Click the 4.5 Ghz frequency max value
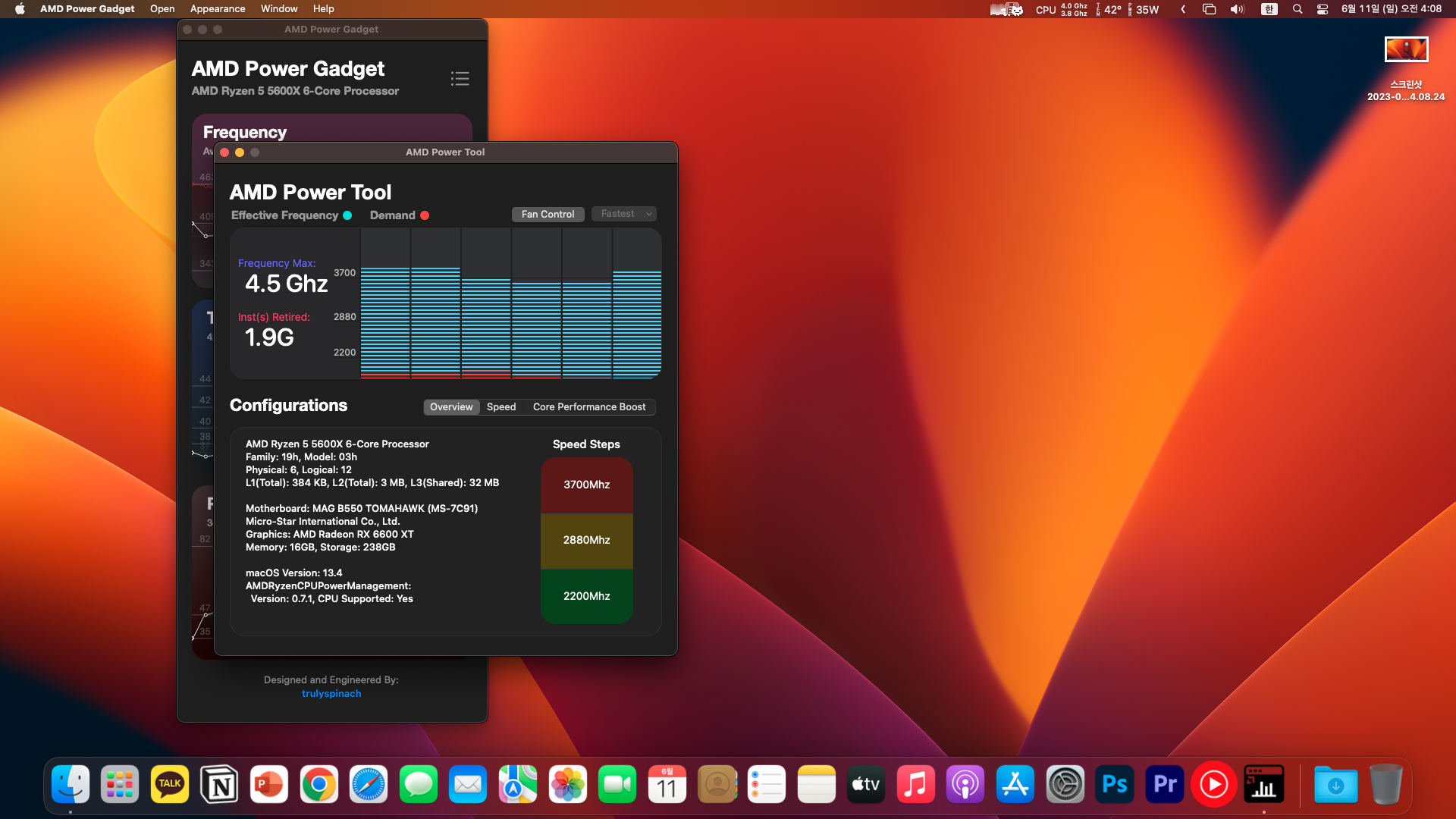 click(x=287, y=284)
